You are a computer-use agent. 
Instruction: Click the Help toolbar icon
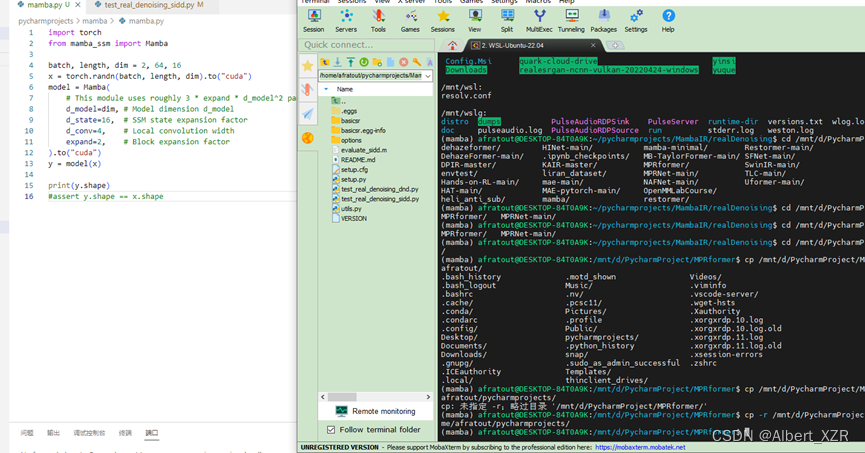668,21
